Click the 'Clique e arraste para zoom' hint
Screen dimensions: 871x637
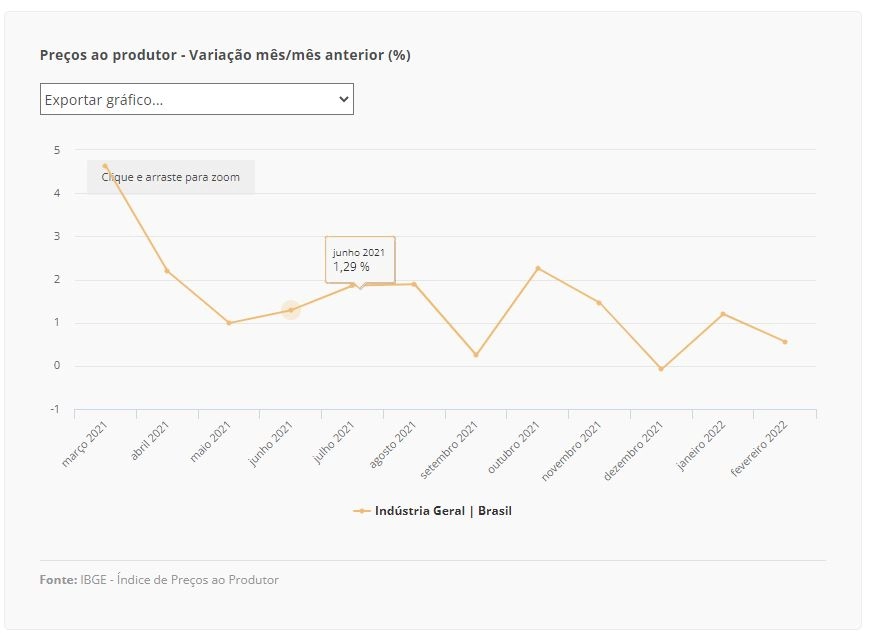pyautogui.click(x=171, y=177)
